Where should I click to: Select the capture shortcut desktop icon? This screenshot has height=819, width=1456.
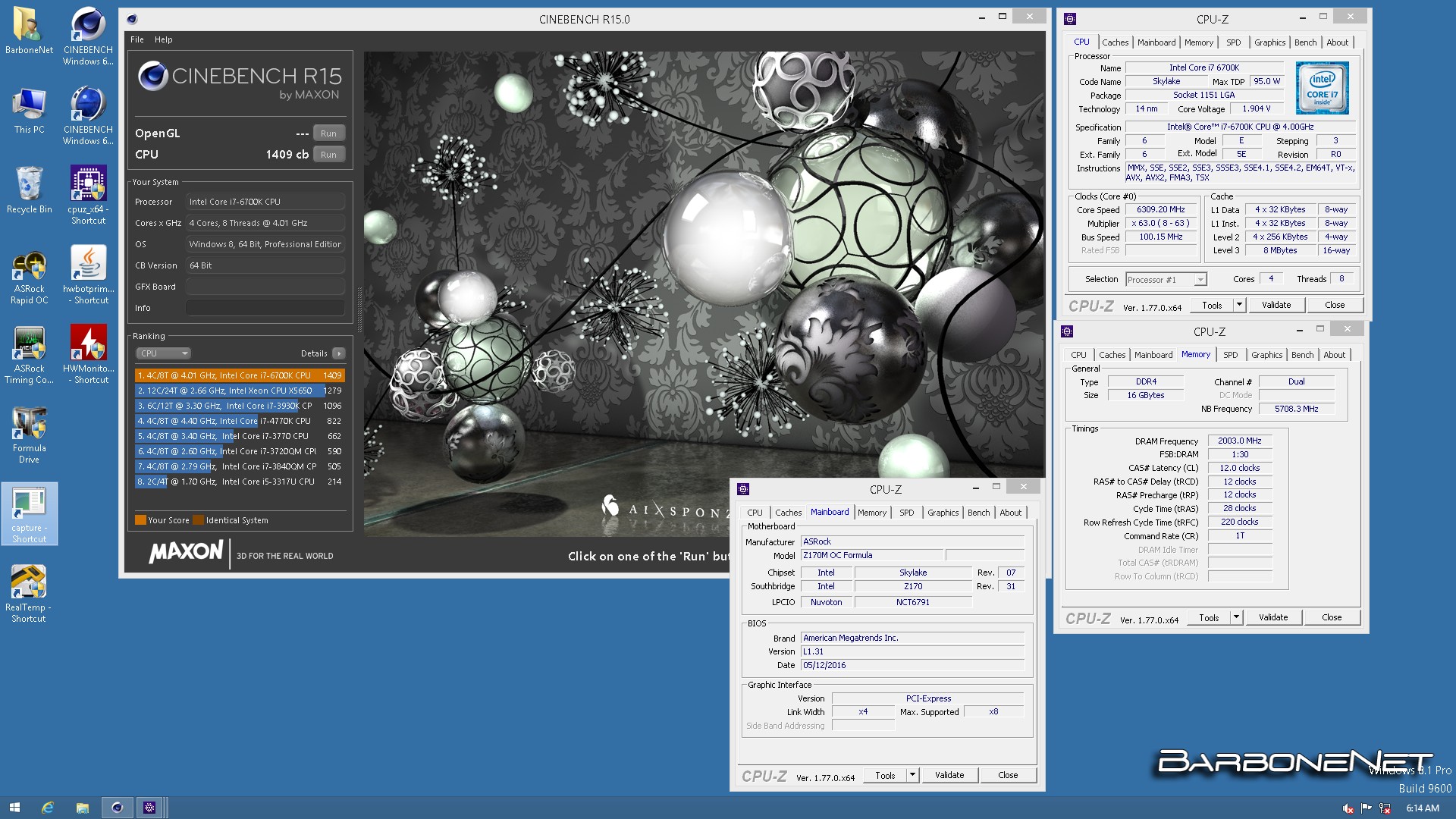click(x=29, y=513)
